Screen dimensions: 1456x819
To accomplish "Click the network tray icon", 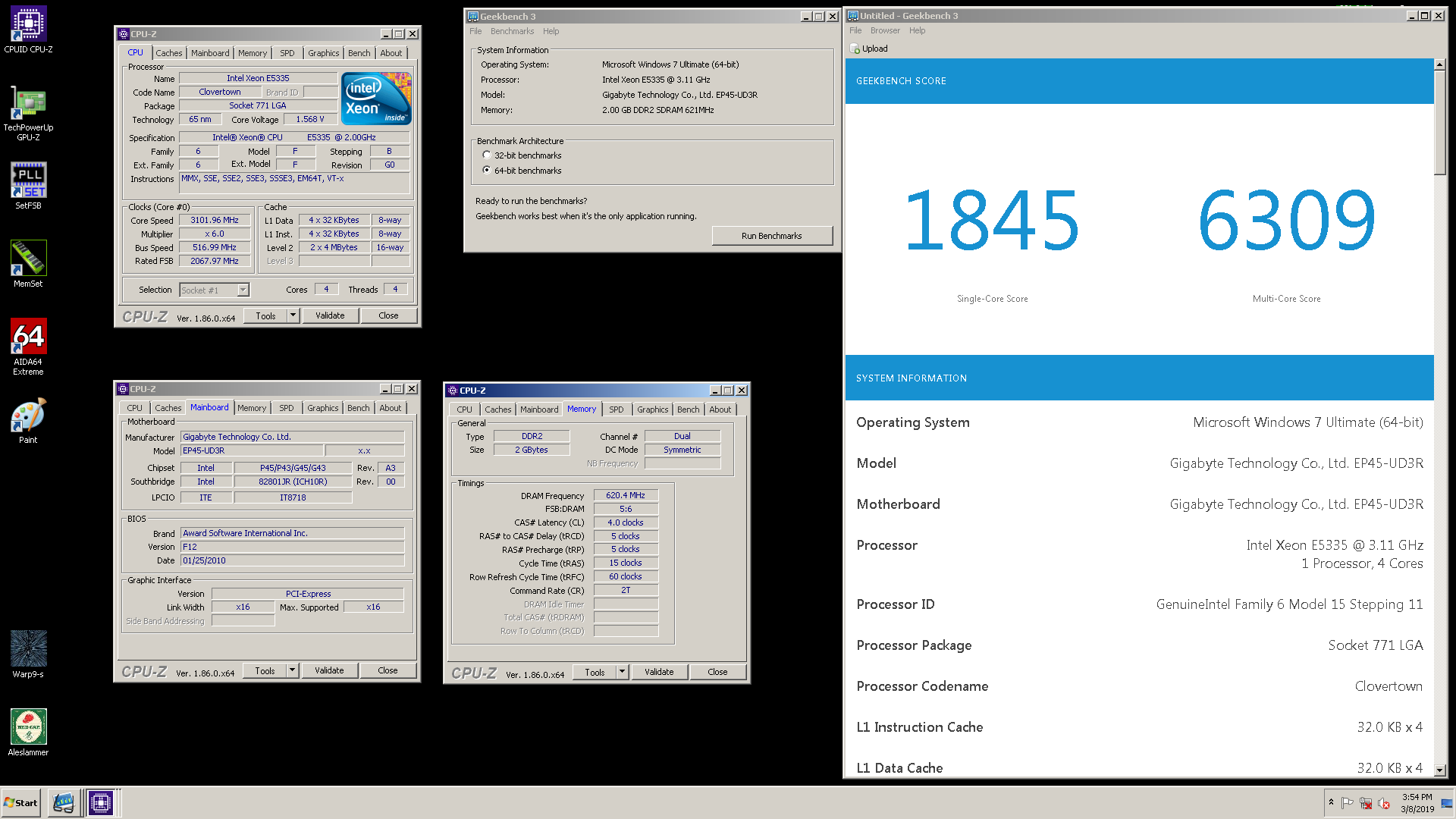I will [1366, 803].
